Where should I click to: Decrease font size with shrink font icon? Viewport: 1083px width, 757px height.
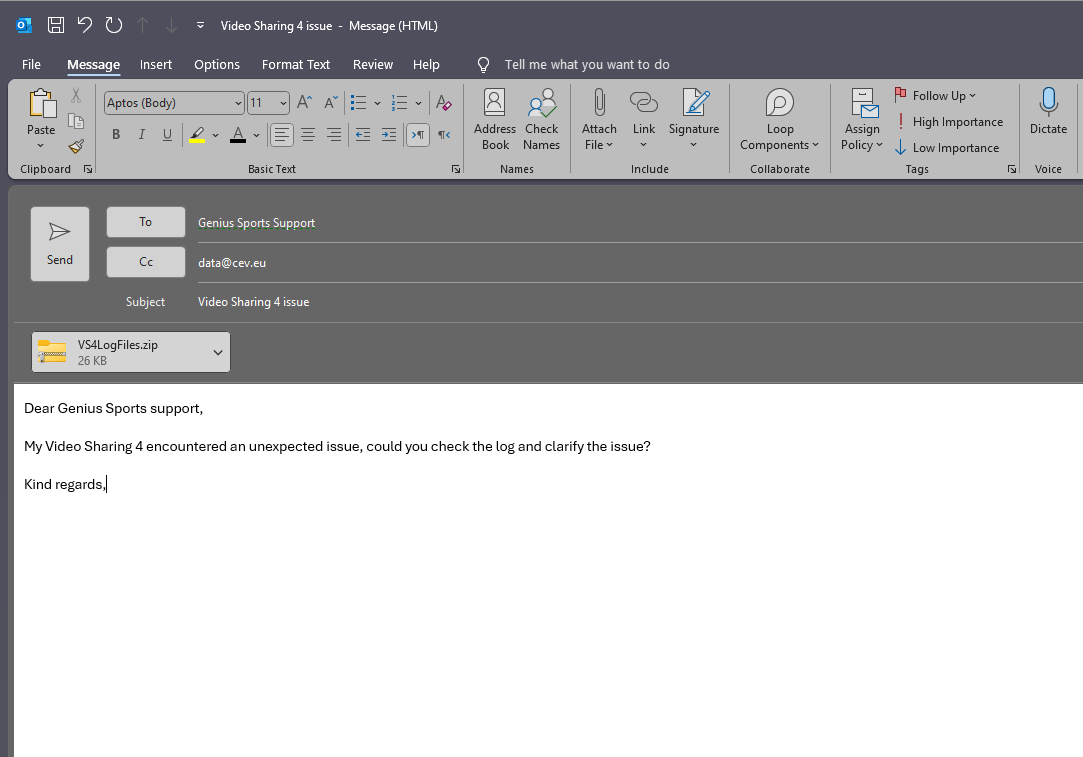tap(331, 103)
